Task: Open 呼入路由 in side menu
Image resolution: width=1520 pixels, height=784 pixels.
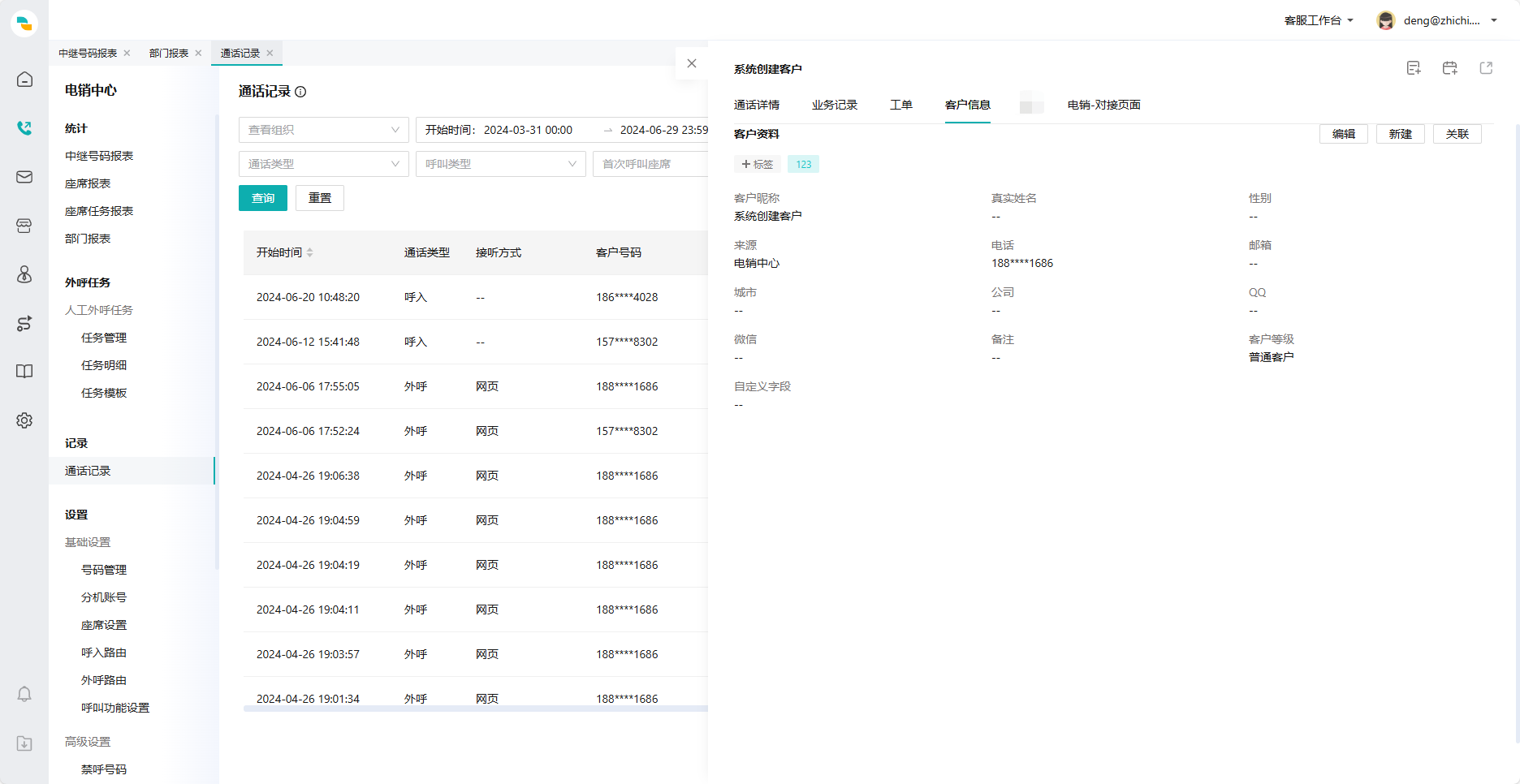Action: [x=104, y=653]
